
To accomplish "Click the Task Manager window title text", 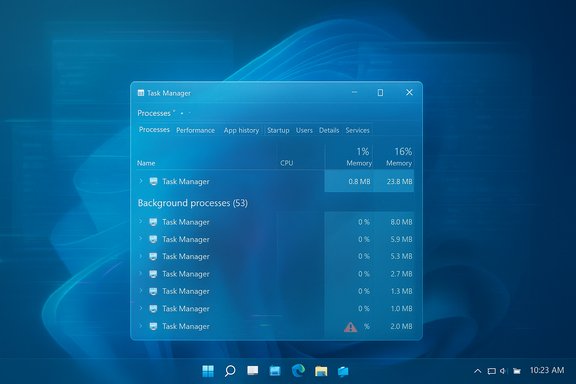I will pos(169,93).
